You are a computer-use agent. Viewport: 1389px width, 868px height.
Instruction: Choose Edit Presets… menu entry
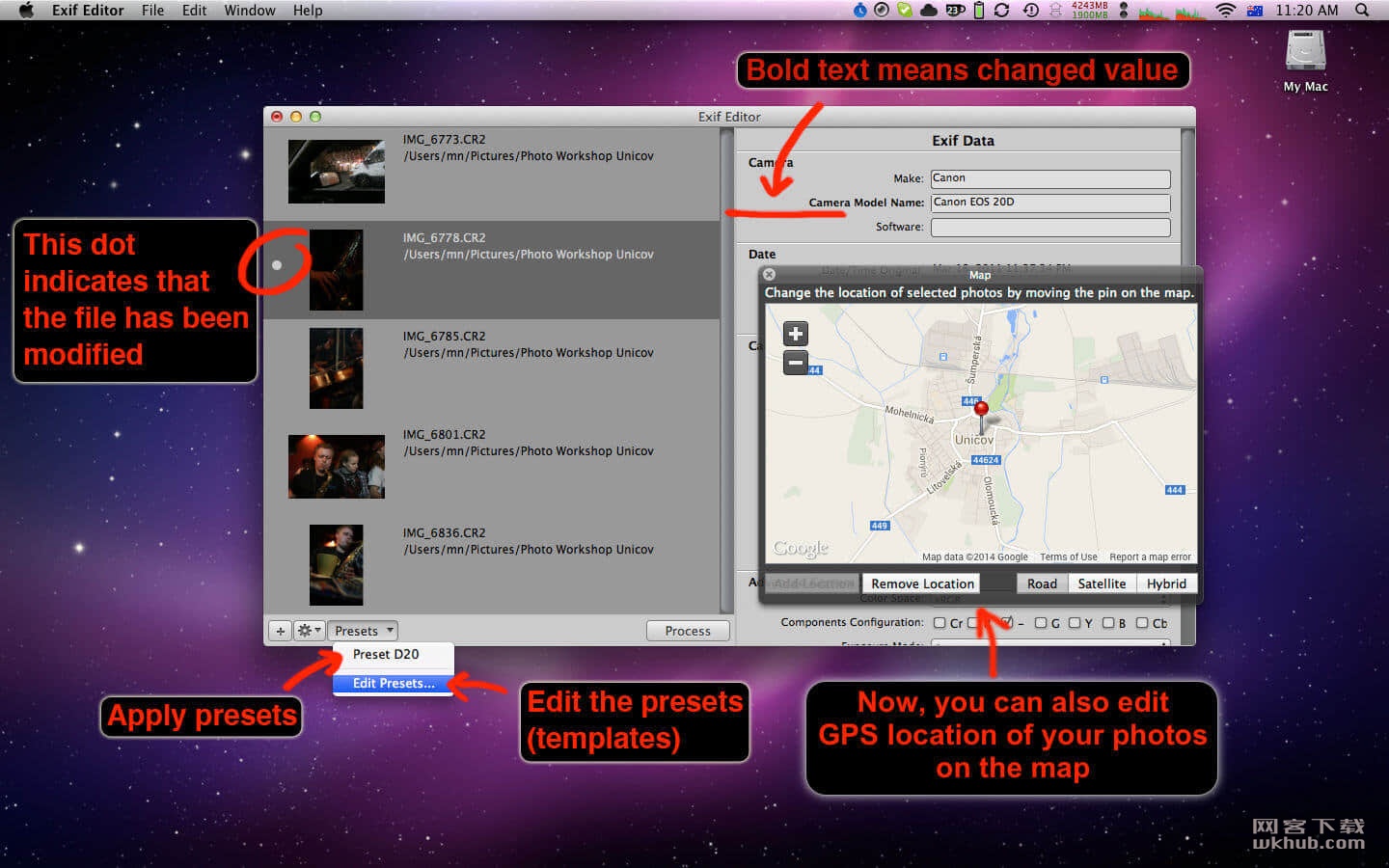(x=394, y=683)
